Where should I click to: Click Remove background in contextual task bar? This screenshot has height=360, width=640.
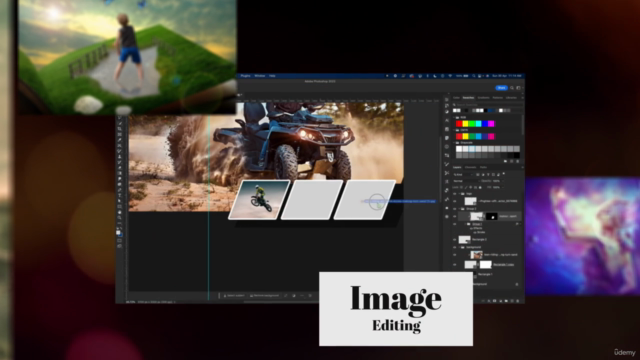[x=264, y=295]
